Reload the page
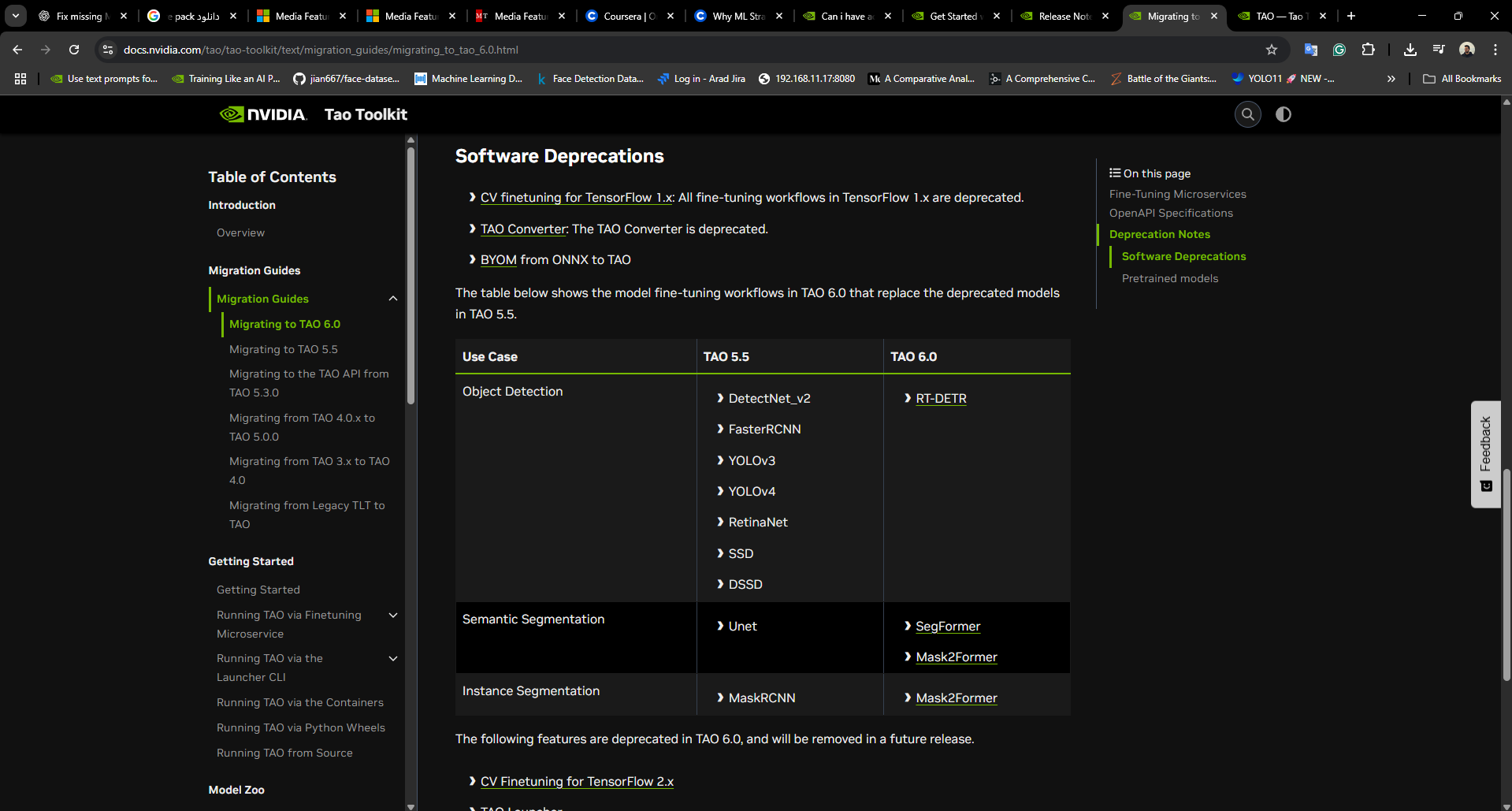 [74, 50]
